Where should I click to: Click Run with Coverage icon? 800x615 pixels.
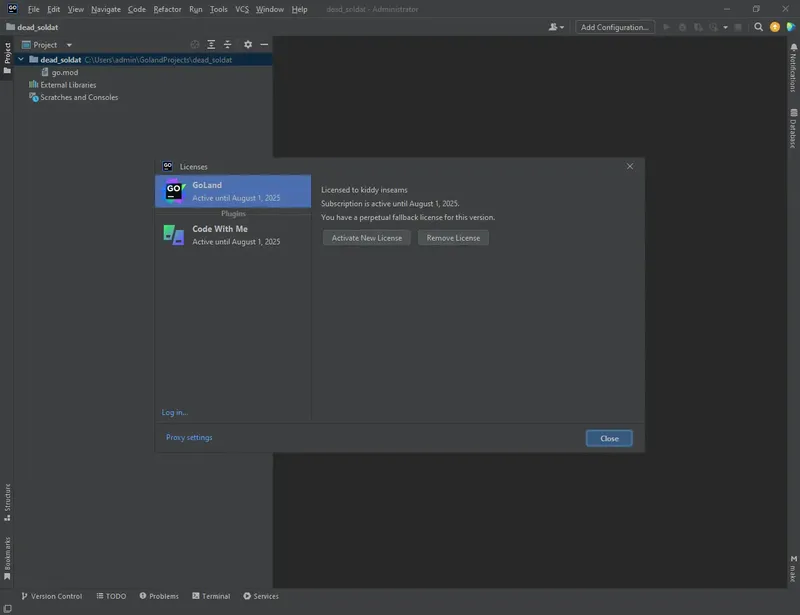(698, 27)
